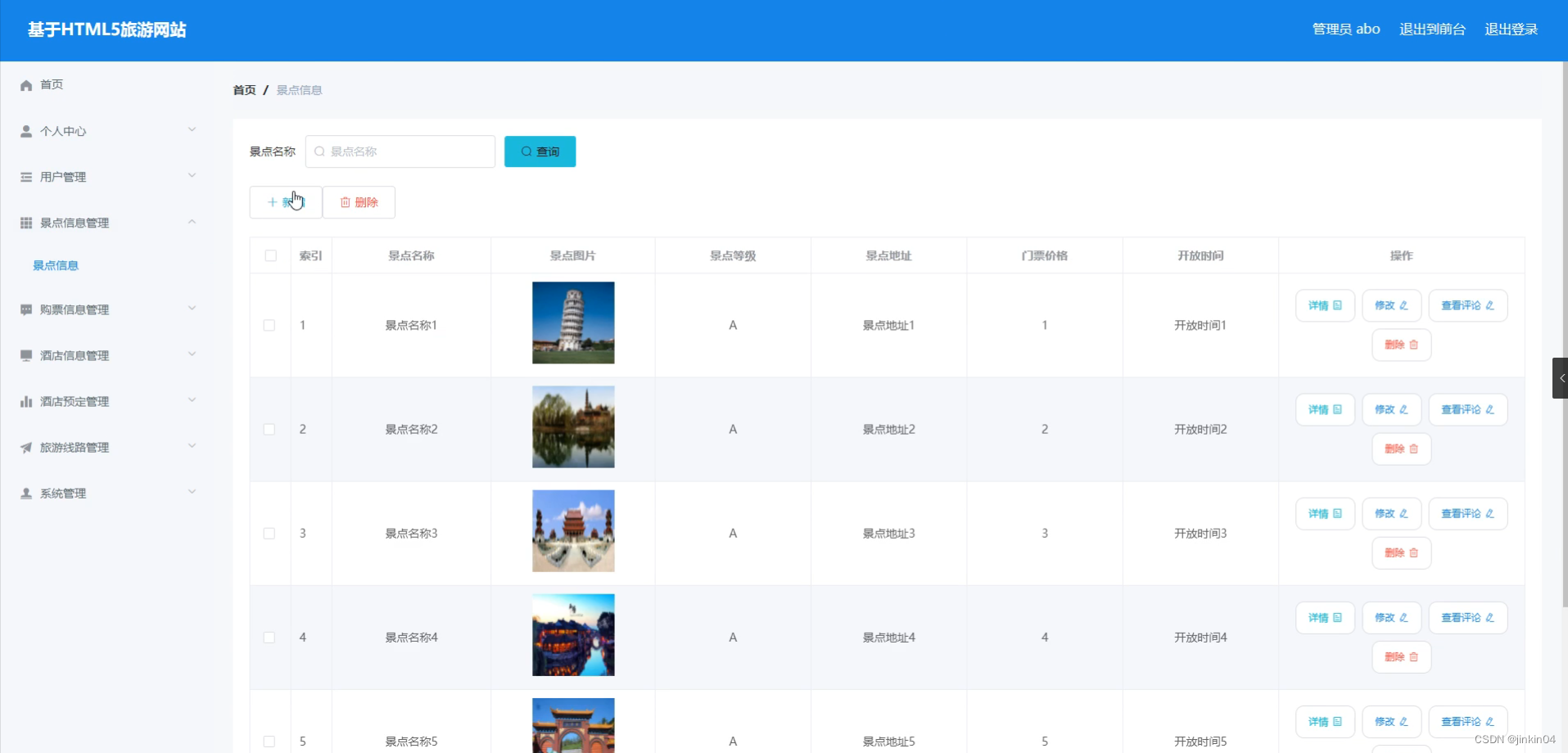Image resolution: width=1568 pixels, height=753 pixels.
Task: Click the red pagoda thumbnail for 景点名称3
Action: point(573,530)
